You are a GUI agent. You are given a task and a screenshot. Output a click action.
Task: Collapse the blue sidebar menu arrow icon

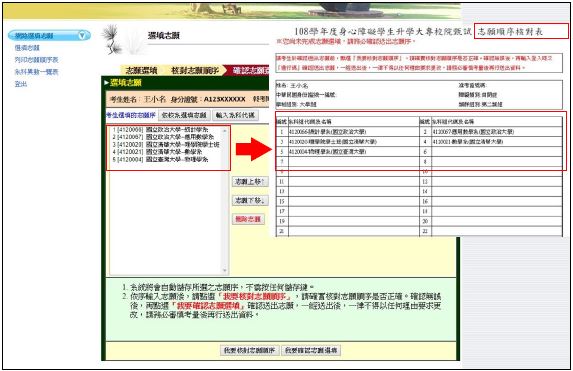click(x=82, y=35)
